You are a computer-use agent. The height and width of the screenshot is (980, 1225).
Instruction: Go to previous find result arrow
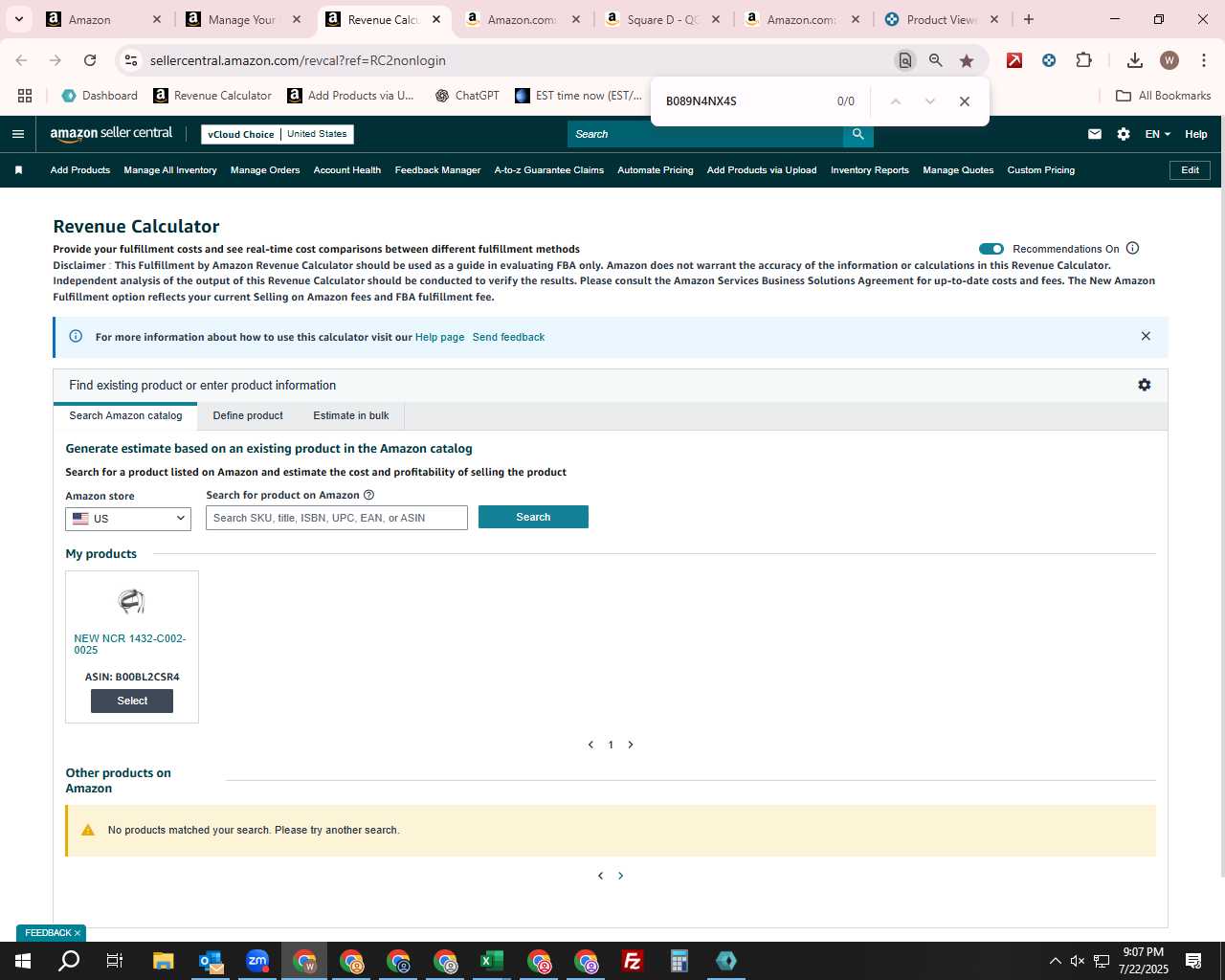(896, 101)
